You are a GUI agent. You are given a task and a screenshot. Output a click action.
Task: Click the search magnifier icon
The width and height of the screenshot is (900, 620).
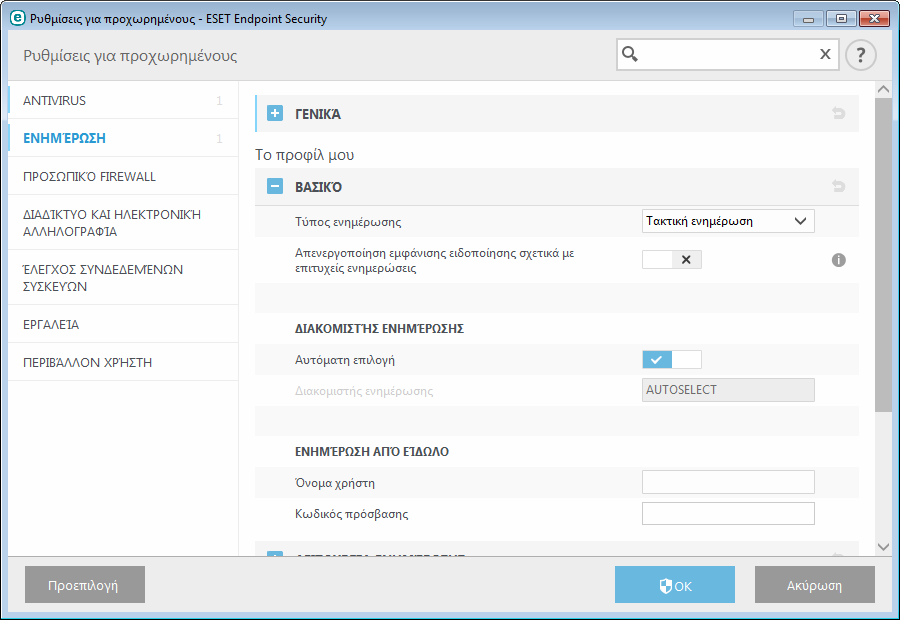[630, 54]
